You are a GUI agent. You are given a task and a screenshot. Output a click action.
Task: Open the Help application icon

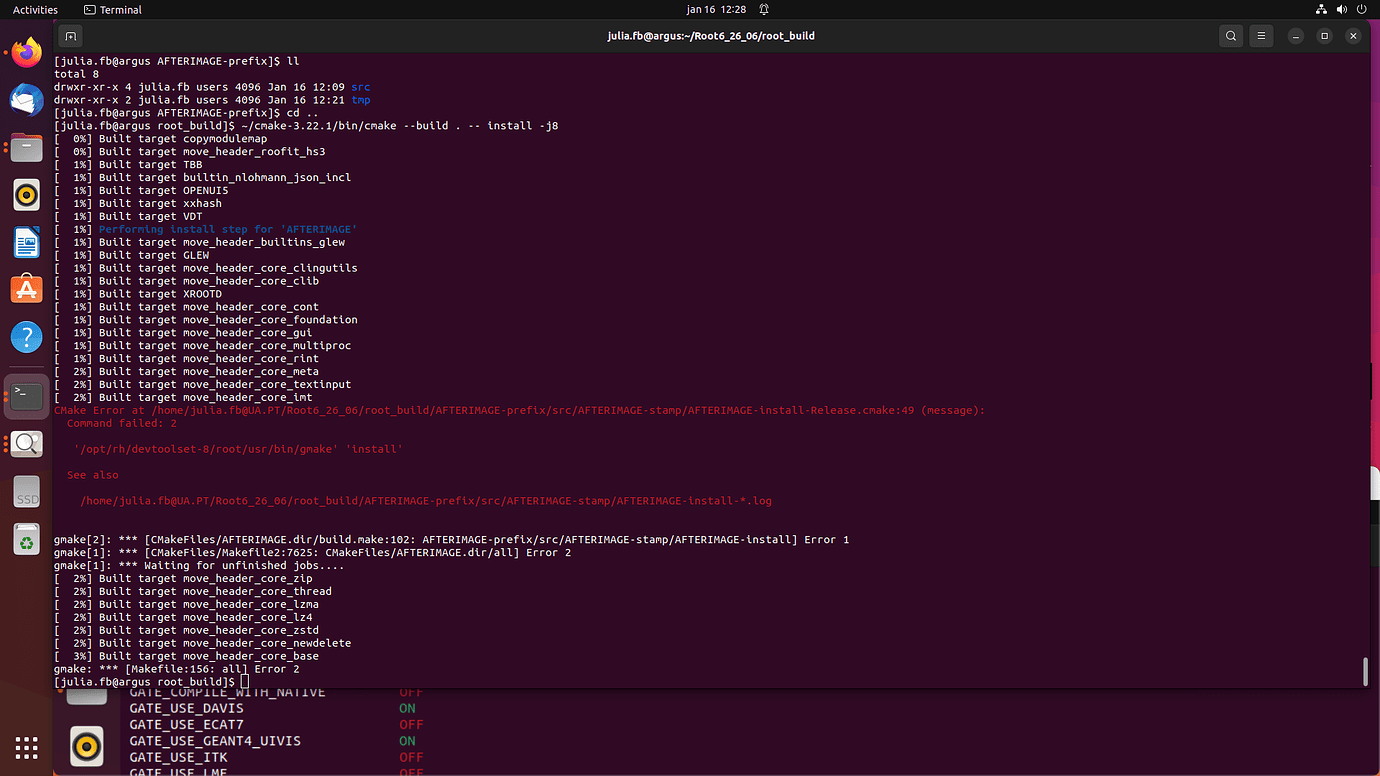26,334
